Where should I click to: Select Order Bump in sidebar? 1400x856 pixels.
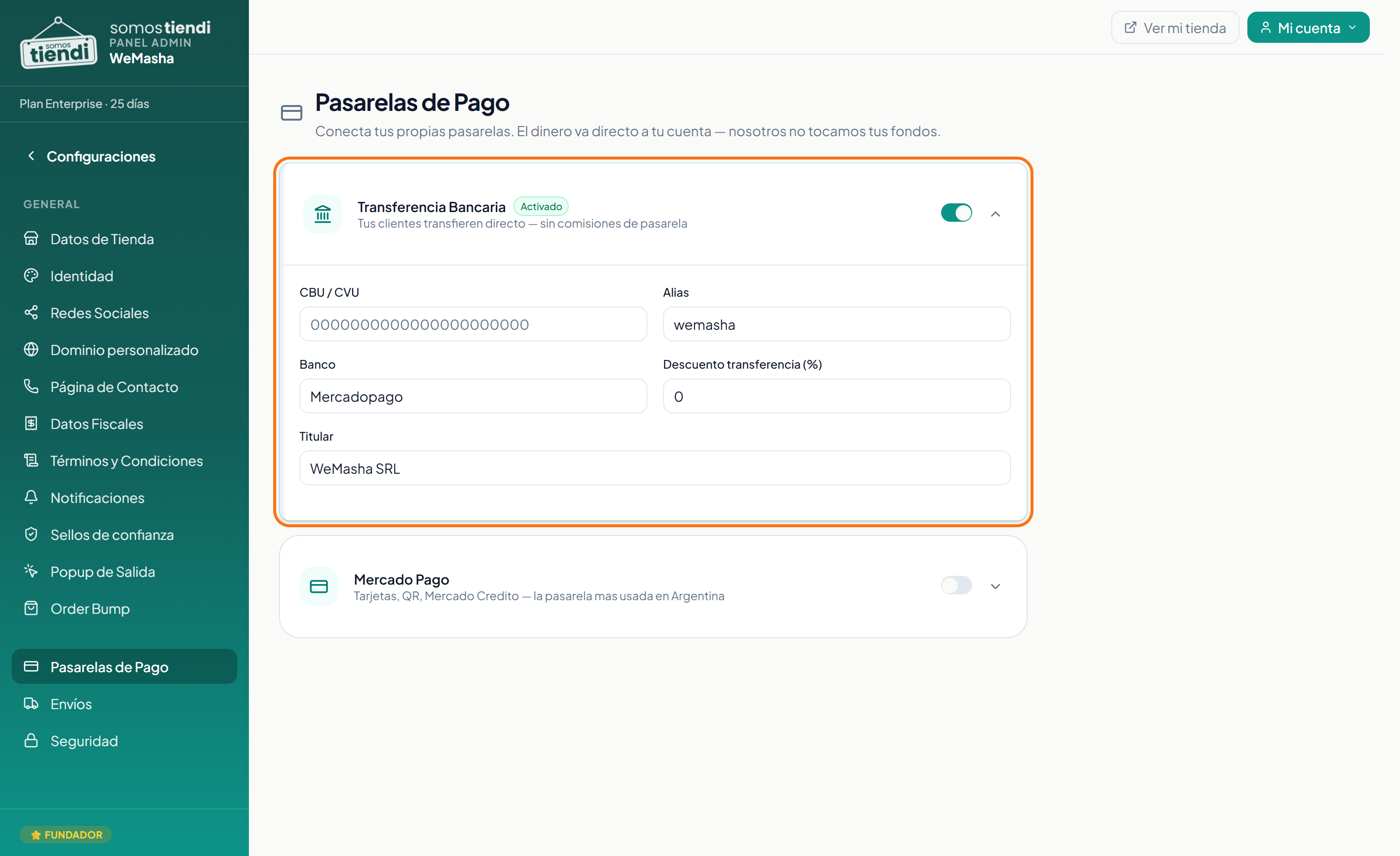point(124,608)
